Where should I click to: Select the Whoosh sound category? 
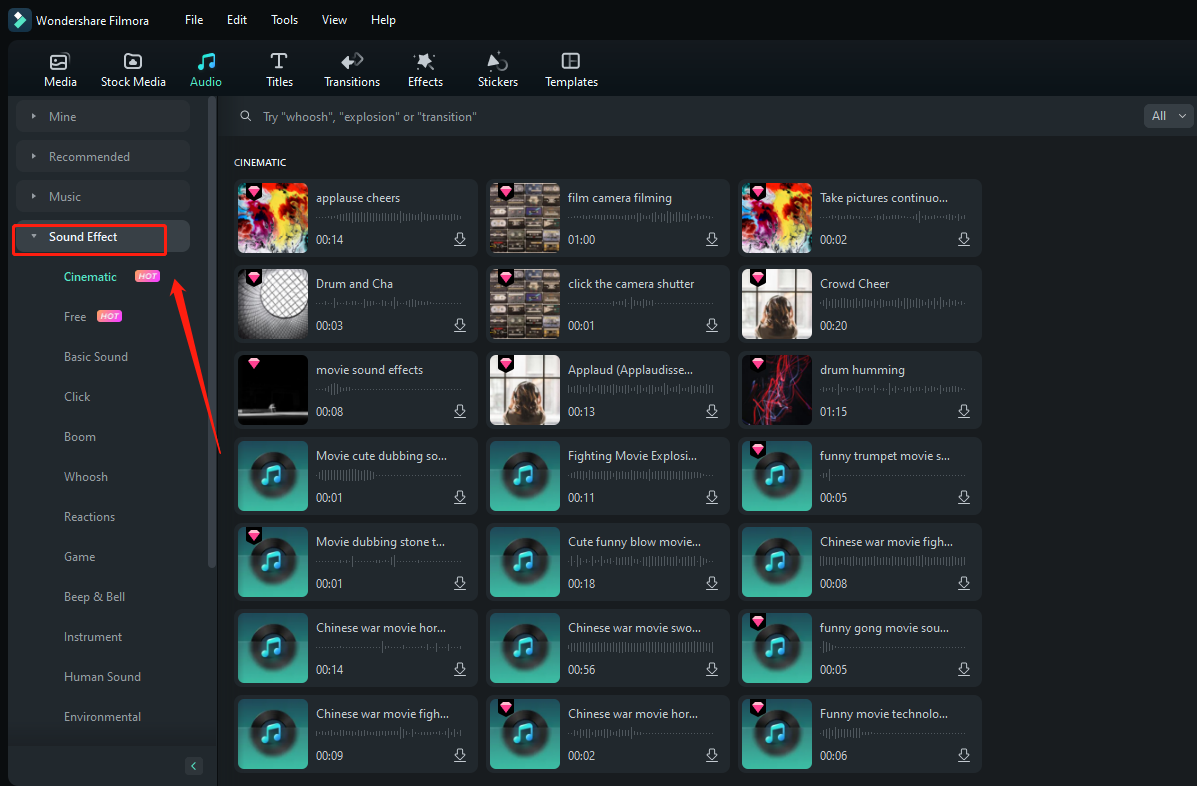click(86, 477)
